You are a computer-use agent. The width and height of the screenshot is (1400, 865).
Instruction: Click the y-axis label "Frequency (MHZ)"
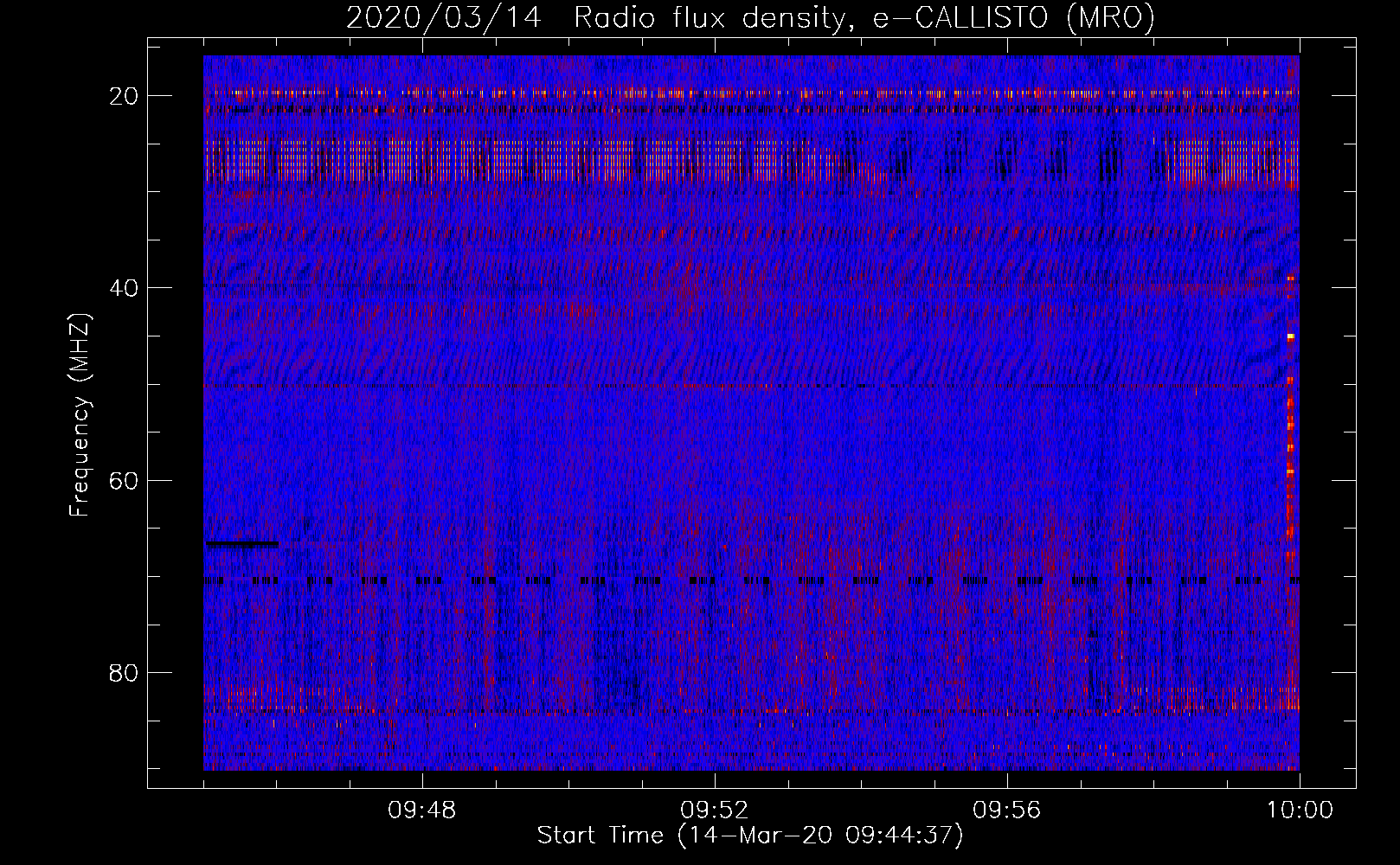coord(80,415)
